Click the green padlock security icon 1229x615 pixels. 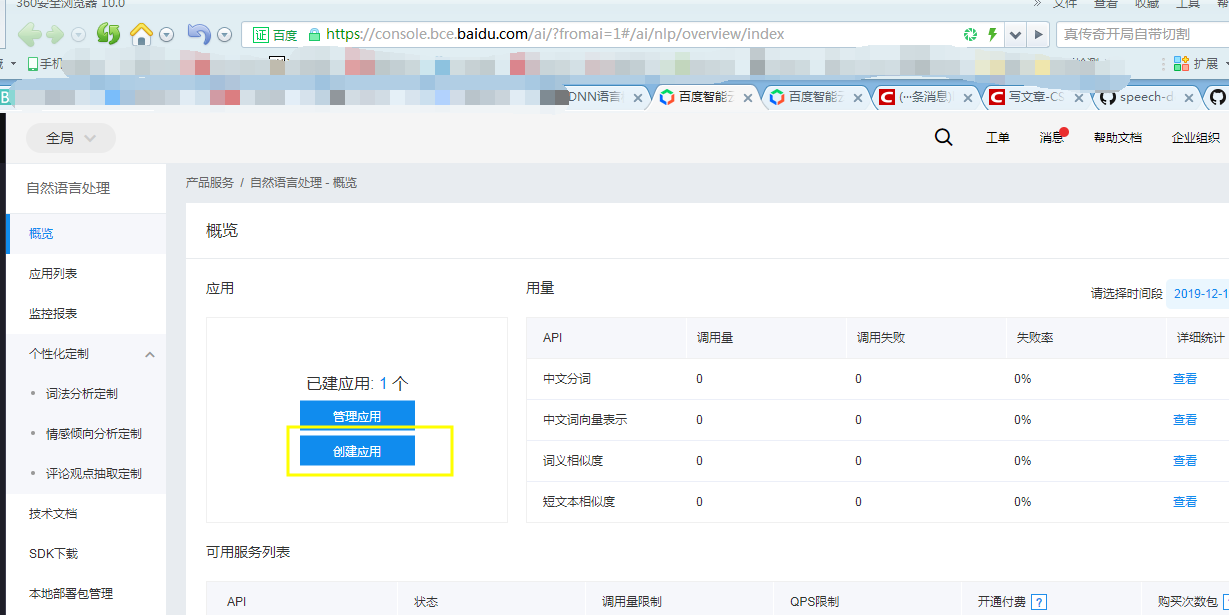point(314,34)
